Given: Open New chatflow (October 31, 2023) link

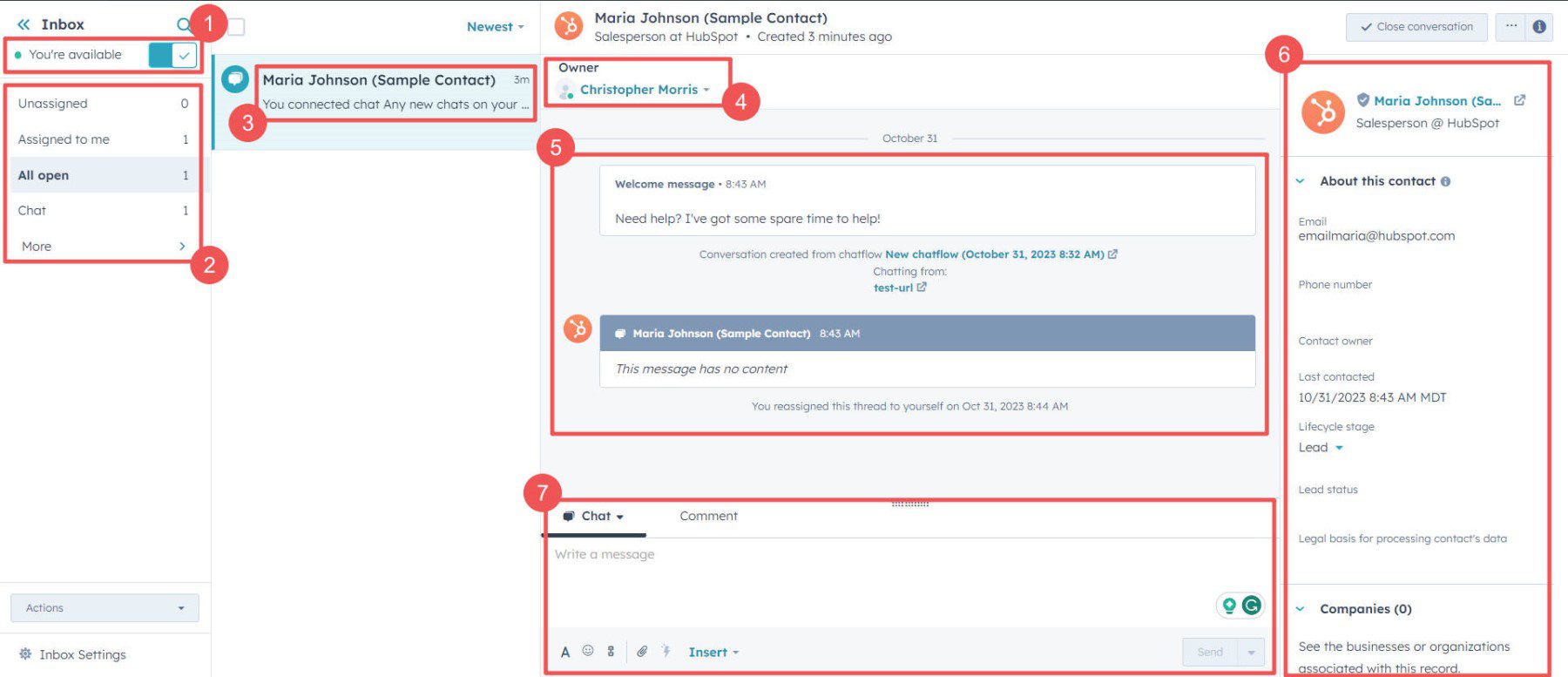Looking at the screenshot, I should 1001,254.
